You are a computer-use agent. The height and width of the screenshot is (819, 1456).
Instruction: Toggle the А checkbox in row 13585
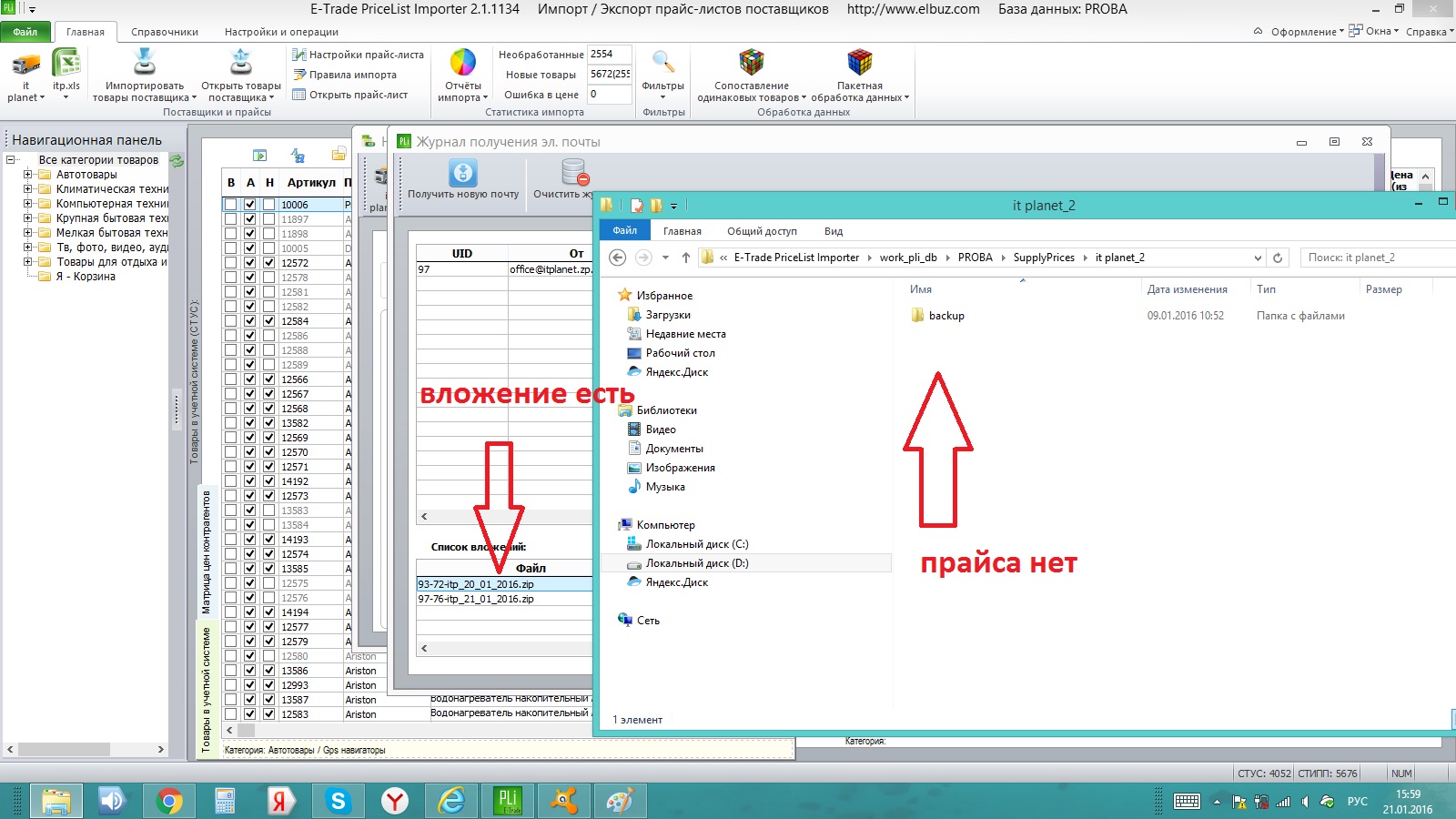point(249,569)
